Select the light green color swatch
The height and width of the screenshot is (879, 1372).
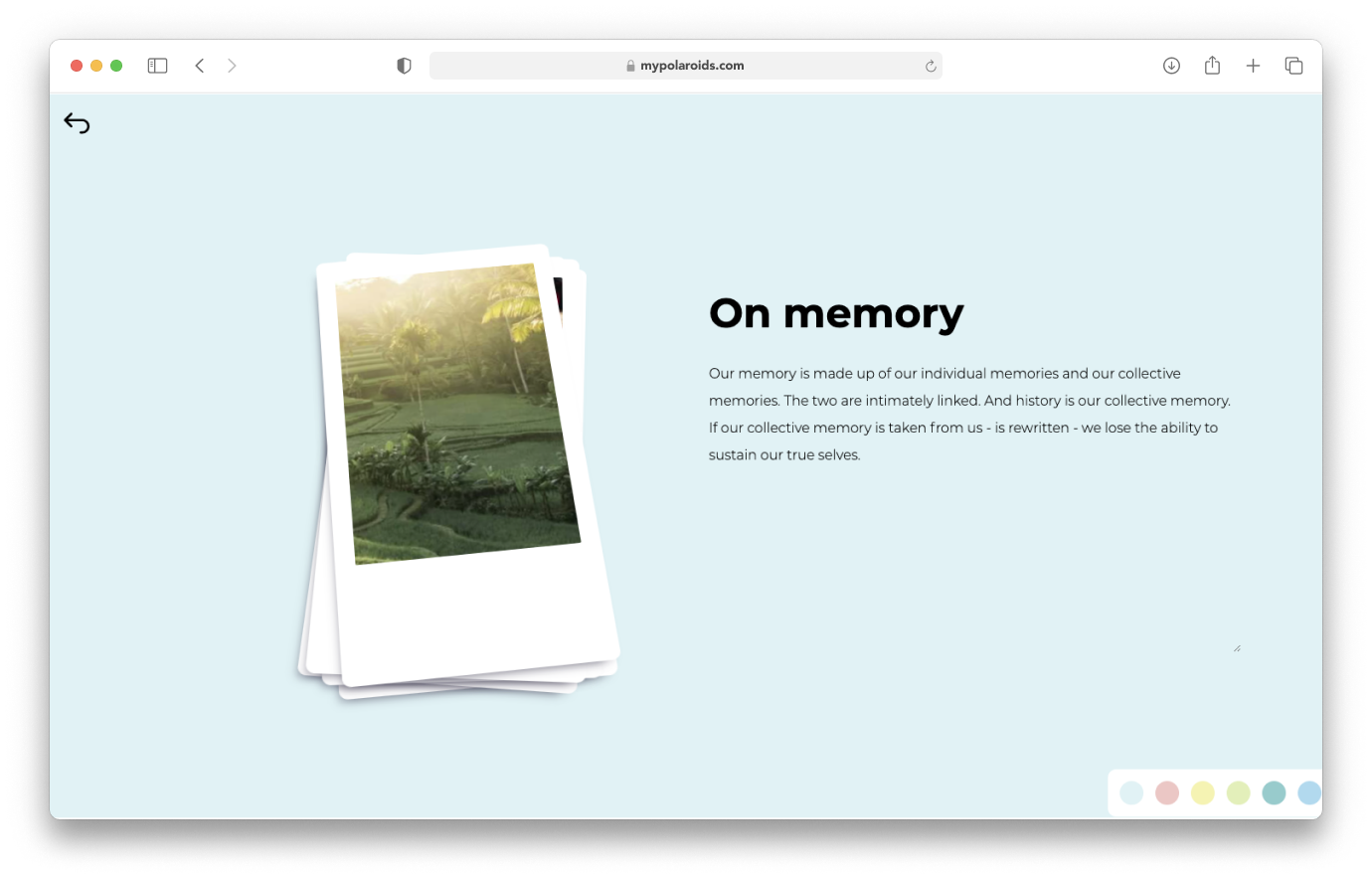pyautogui.click(x=1238, y=792)
